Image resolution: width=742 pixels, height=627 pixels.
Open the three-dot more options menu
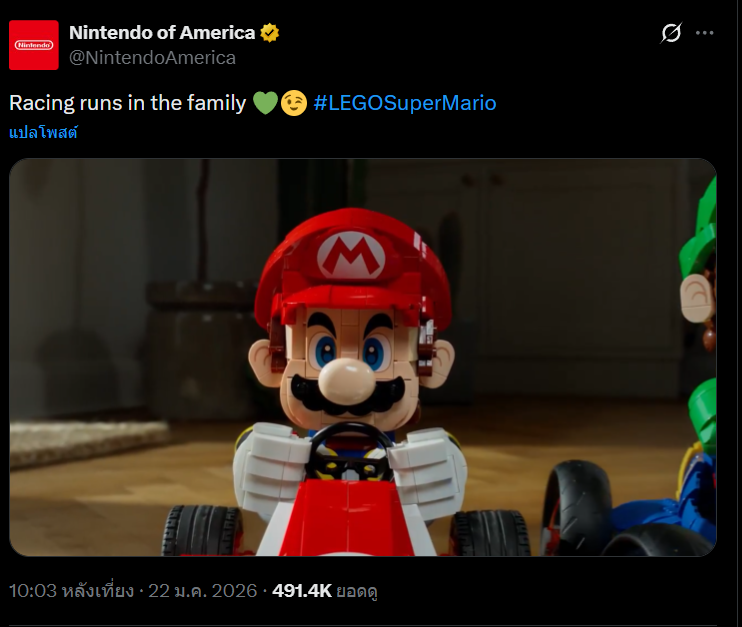(x=705, y=33)
